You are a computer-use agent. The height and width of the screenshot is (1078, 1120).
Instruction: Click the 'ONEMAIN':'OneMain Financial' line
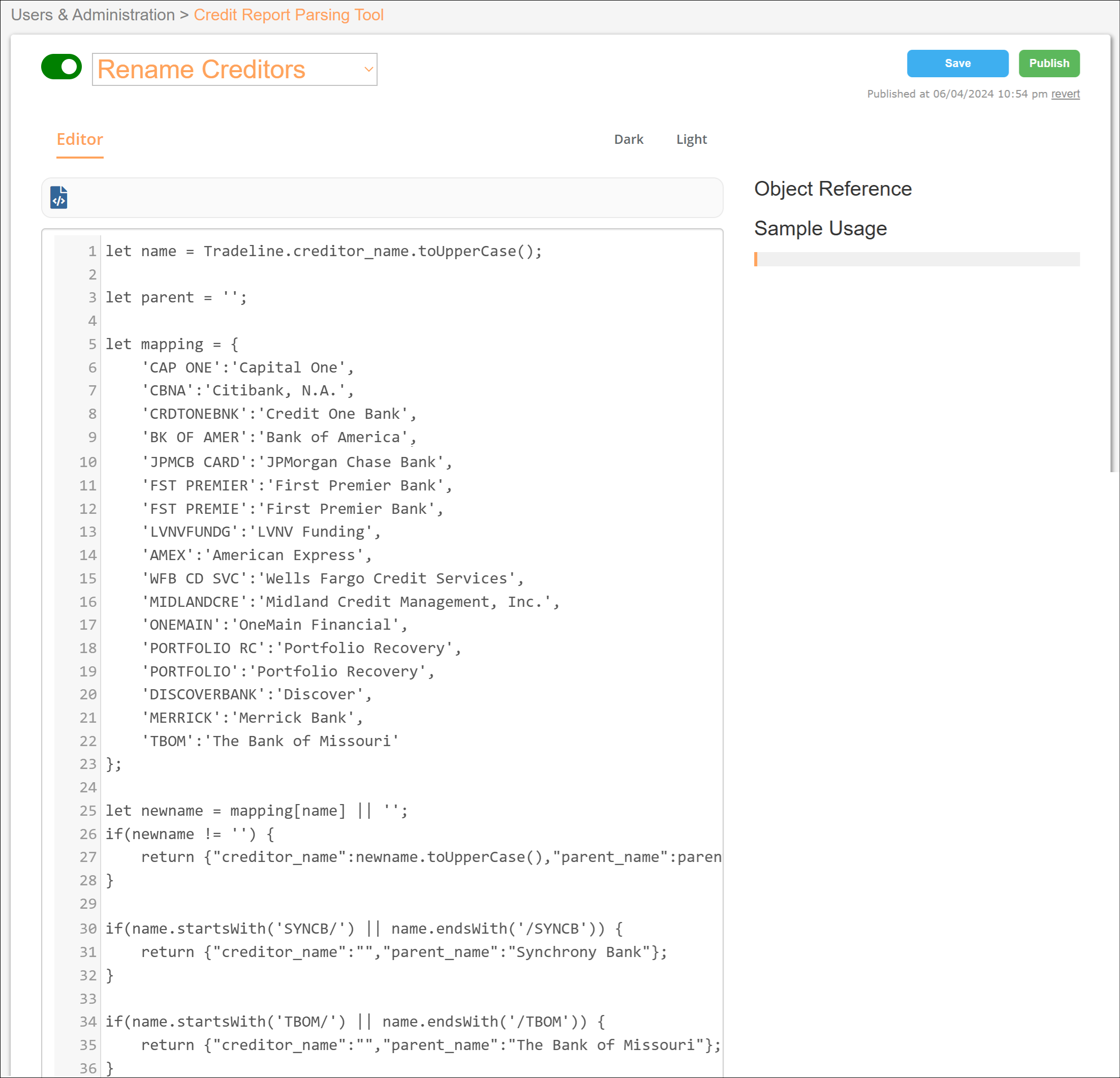tap(274, 625)
